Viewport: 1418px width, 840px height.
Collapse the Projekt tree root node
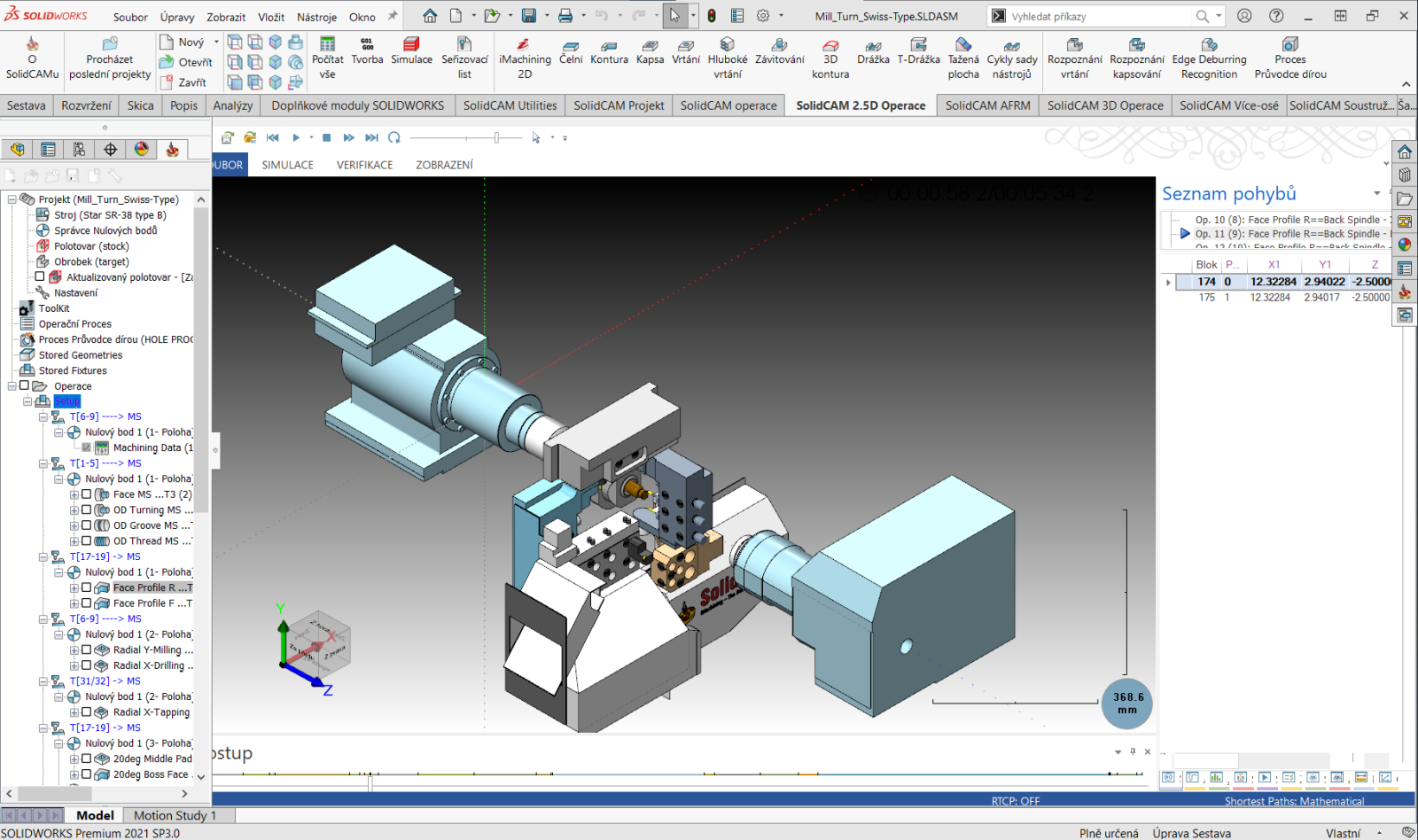(x=12, y=199)
